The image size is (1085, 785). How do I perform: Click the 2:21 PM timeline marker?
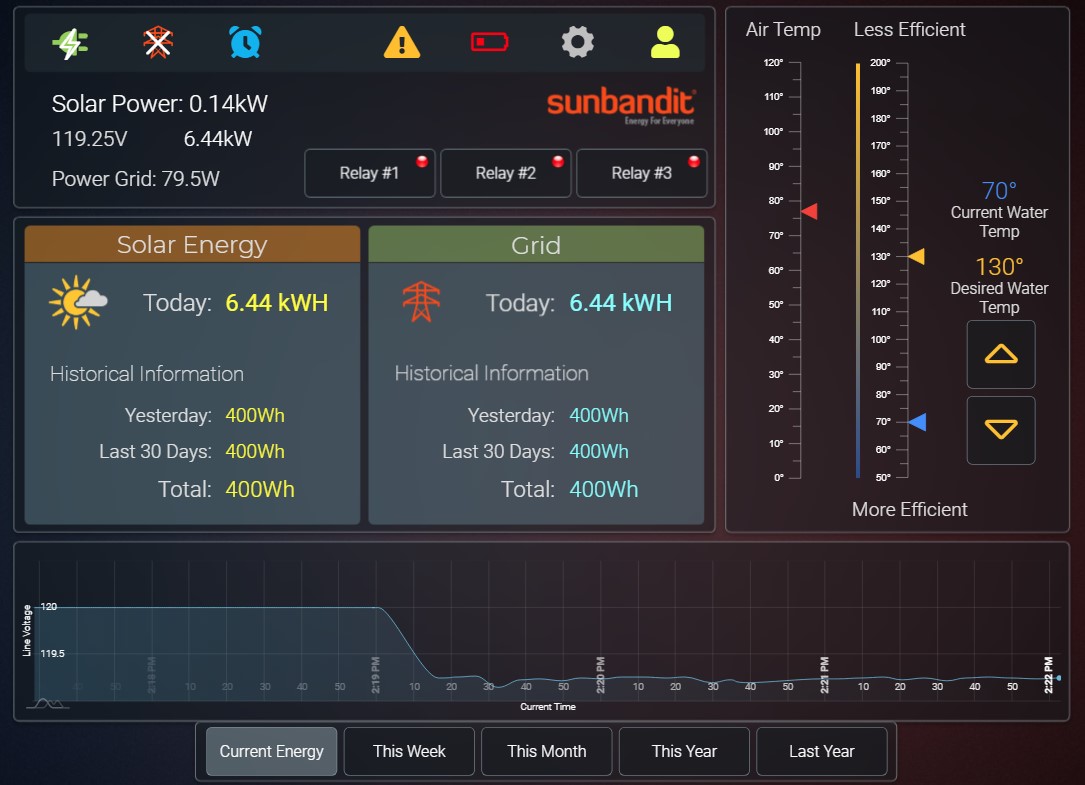click(824, 674)
